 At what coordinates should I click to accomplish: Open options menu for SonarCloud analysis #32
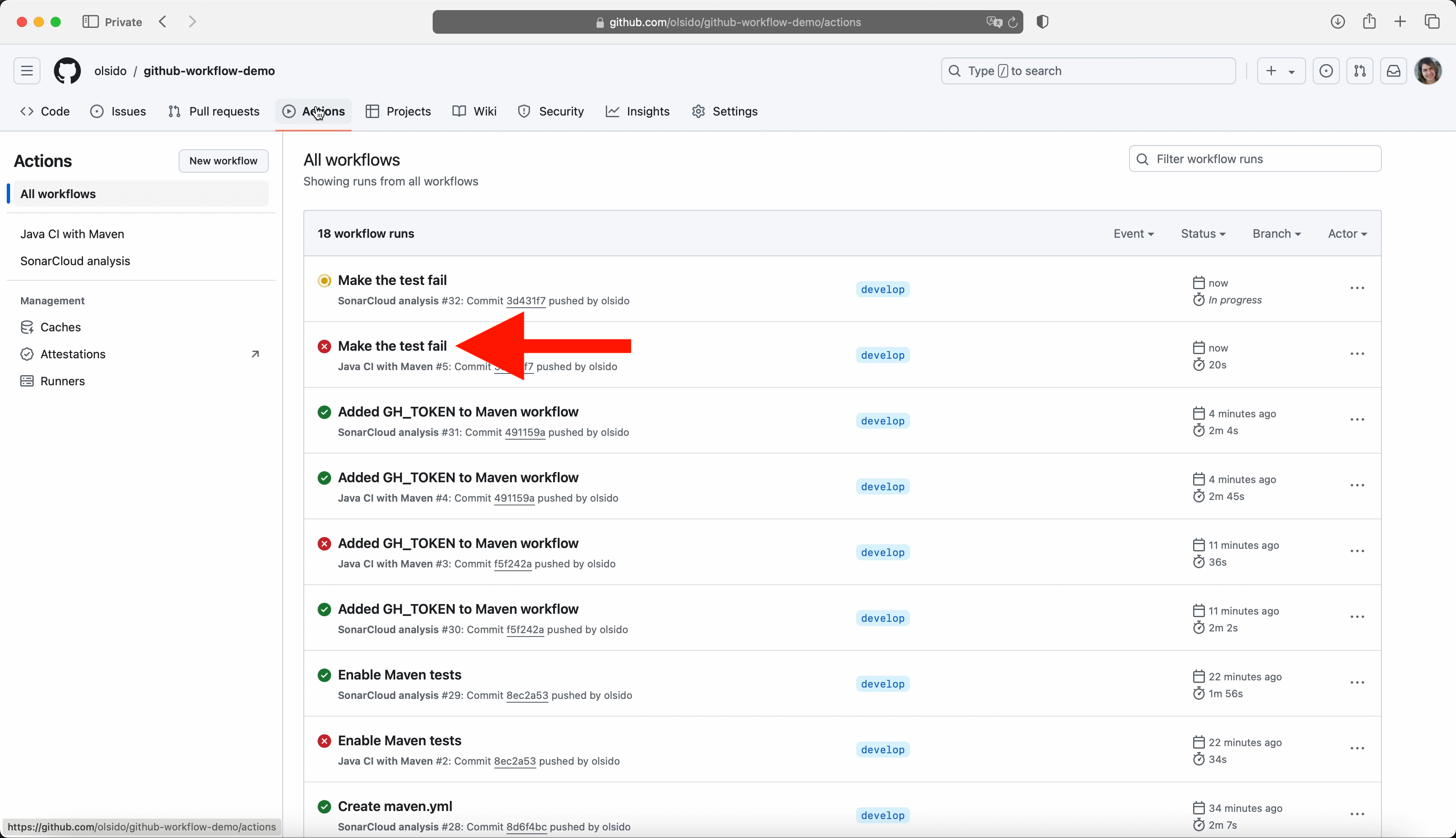point(1357,288)
